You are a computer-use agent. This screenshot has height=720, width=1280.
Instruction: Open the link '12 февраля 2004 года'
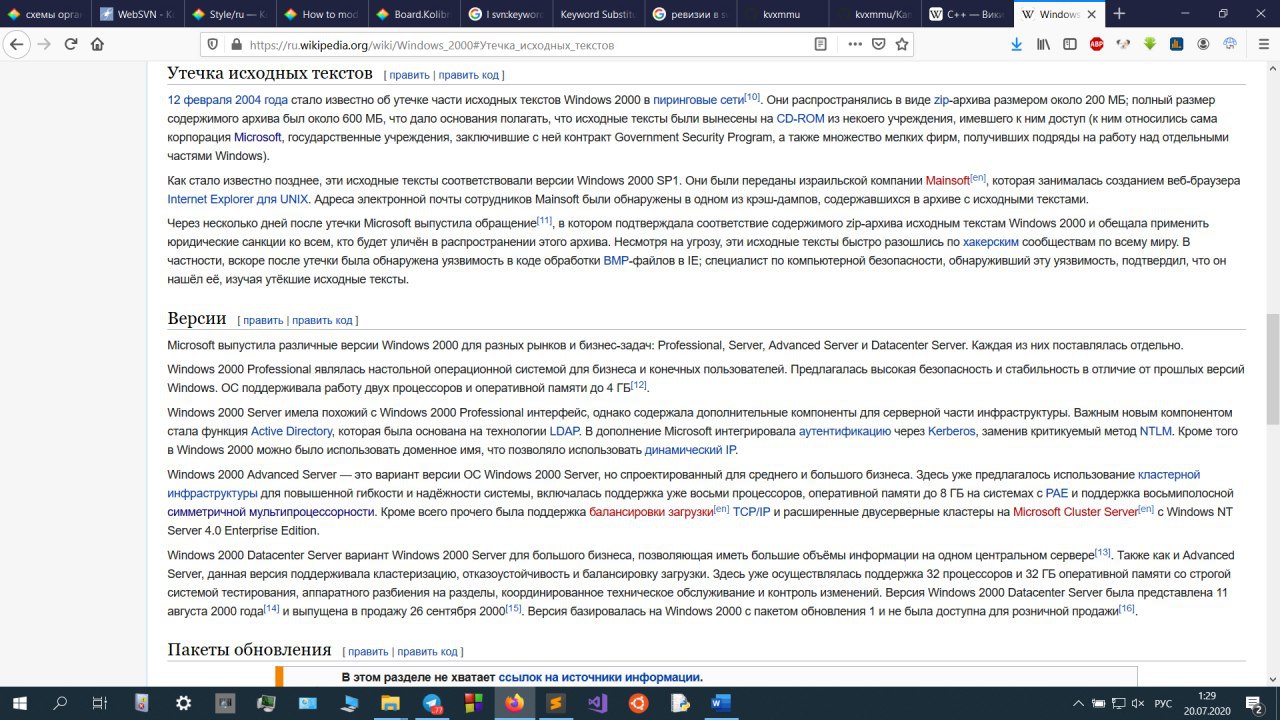228,100
